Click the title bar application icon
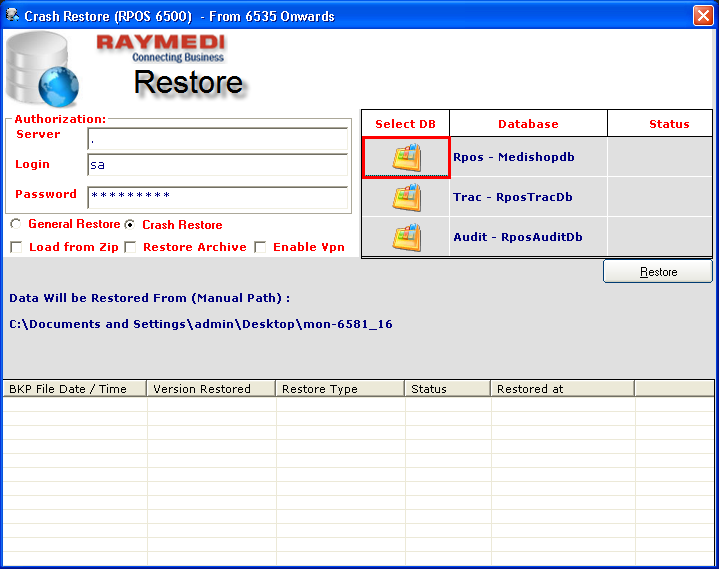719x569 pixels. click(x=12, y=15)
